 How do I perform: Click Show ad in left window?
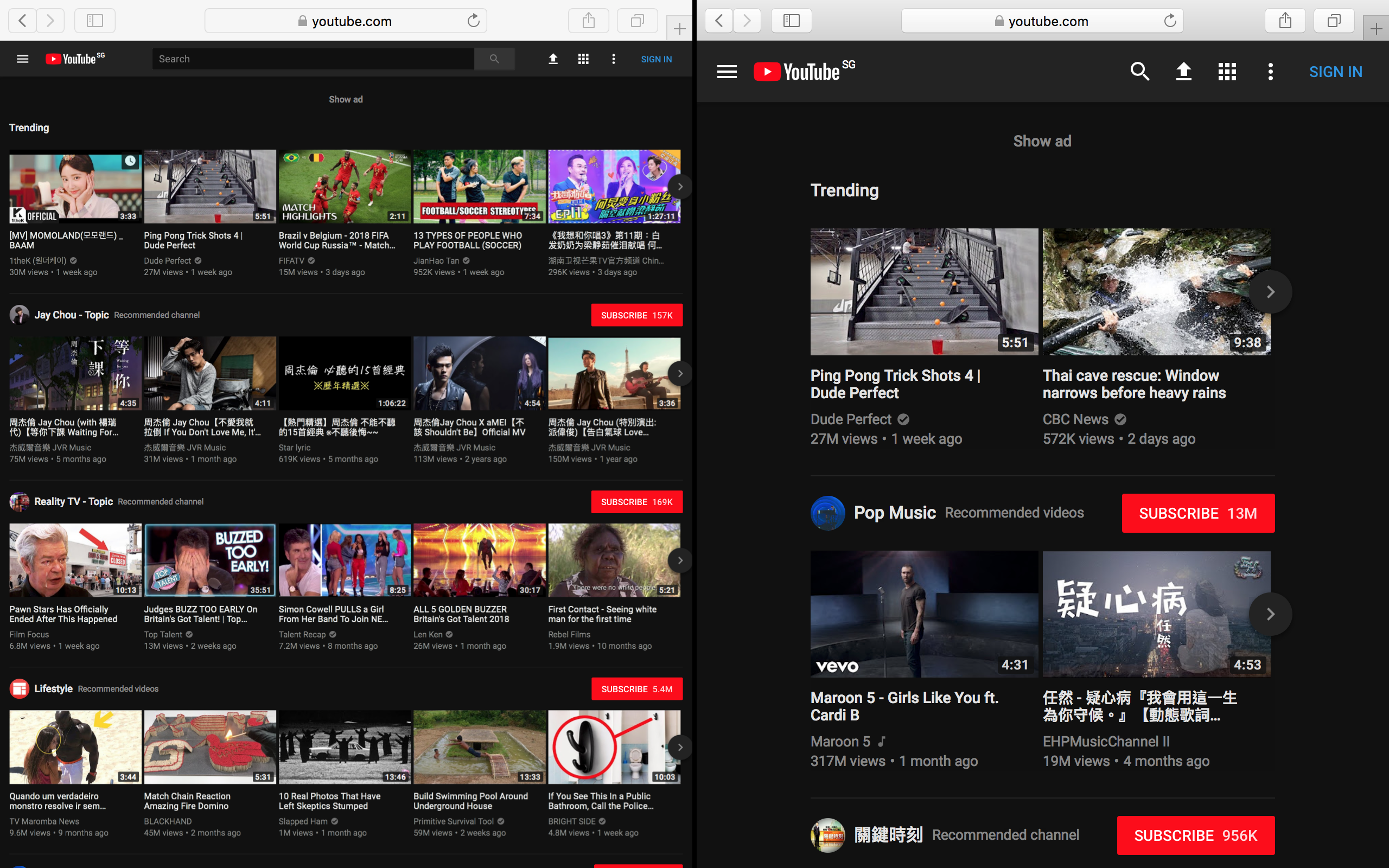pos(346,99)
